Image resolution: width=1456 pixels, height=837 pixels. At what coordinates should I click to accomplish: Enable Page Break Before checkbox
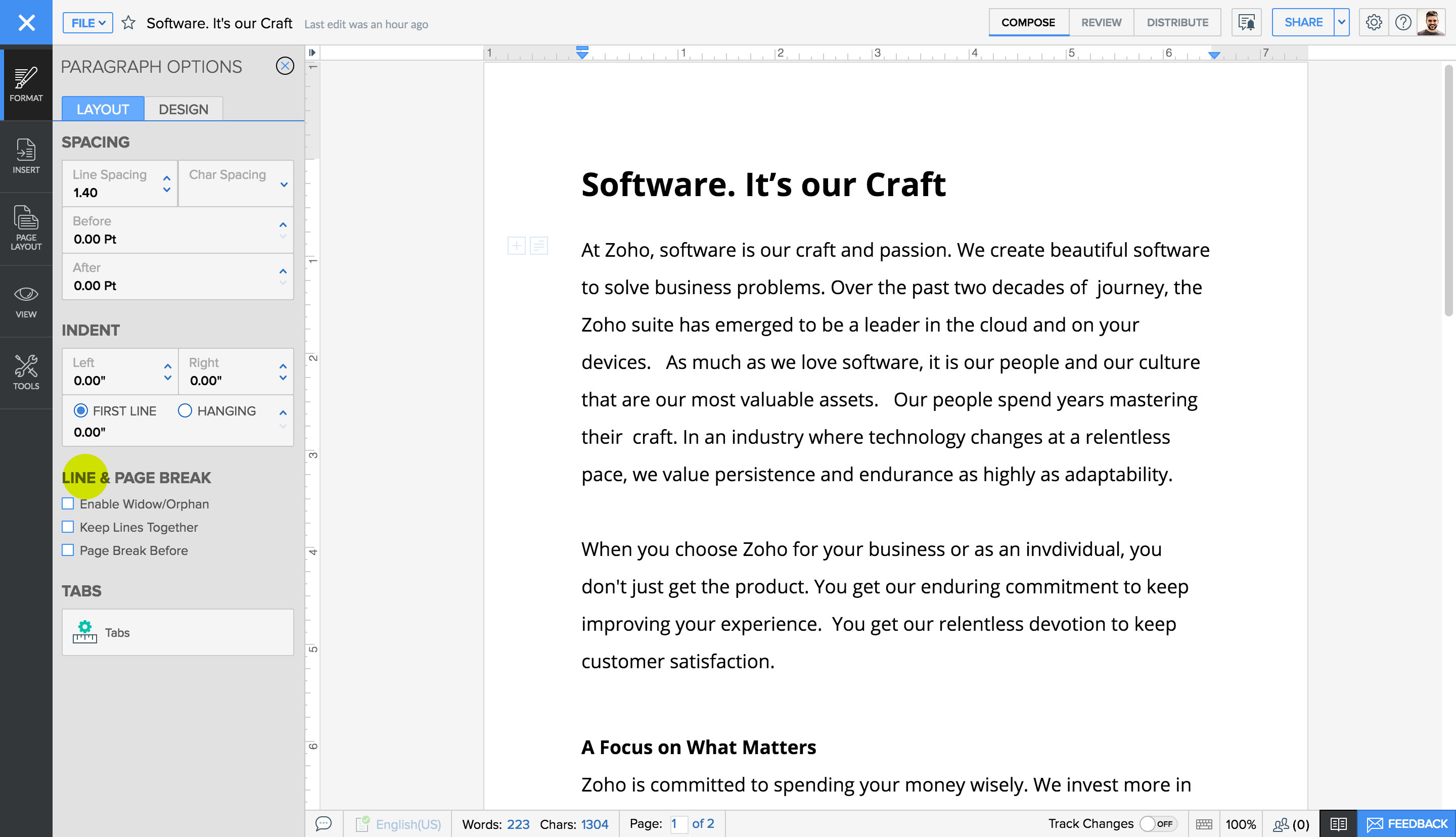[67, 549]
